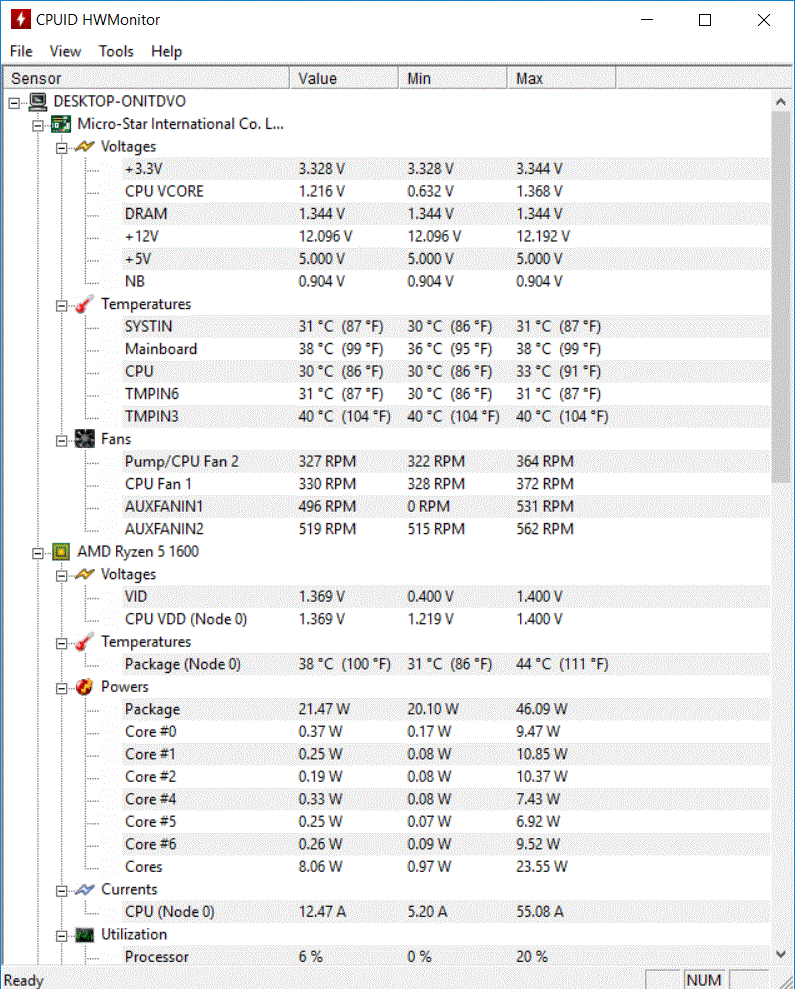This screenshot has height=989, width=795.
Task: Click the computer icon beside DESKTOP-ONITDVO
Action: [x=38, y=101]
